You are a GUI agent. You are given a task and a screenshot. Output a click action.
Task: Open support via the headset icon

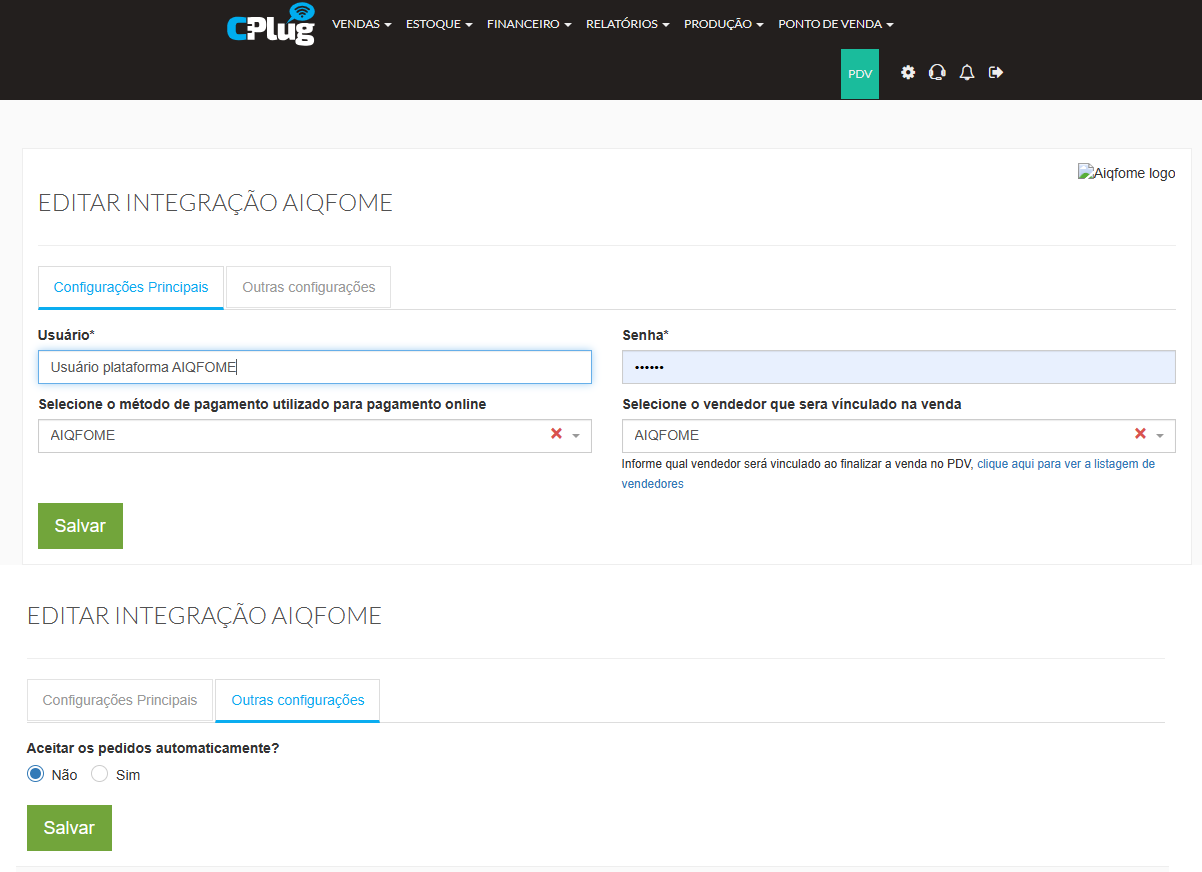(937, 72)
